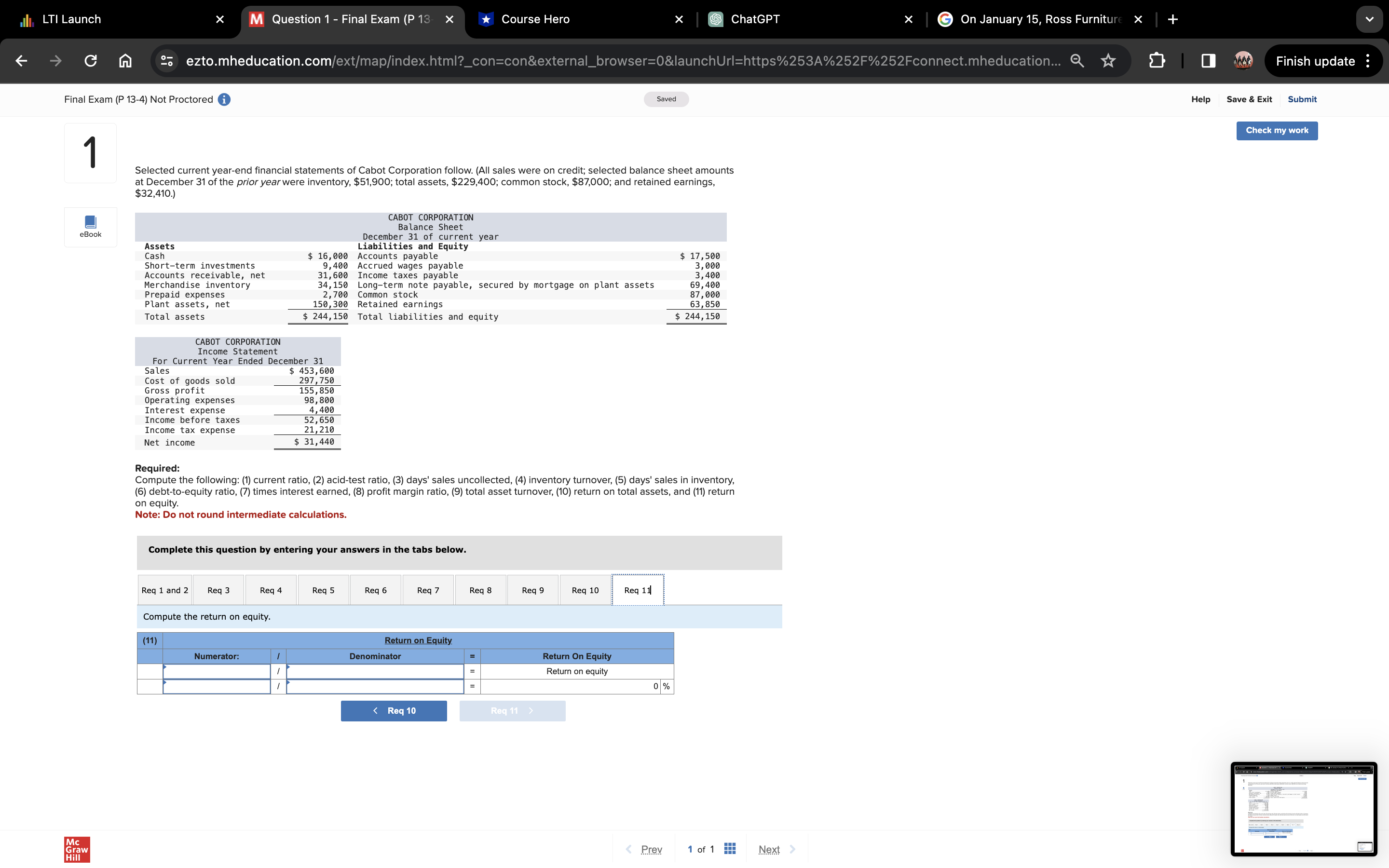Open find-in-page magnifier in address bar
The image size is (1389, 868).
[x=1077, y=61]
